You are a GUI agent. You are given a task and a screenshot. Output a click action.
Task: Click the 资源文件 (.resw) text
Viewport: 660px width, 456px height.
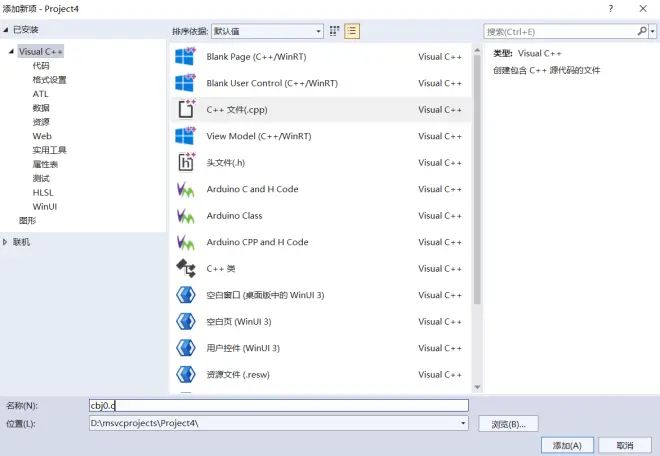click(238, 375)
